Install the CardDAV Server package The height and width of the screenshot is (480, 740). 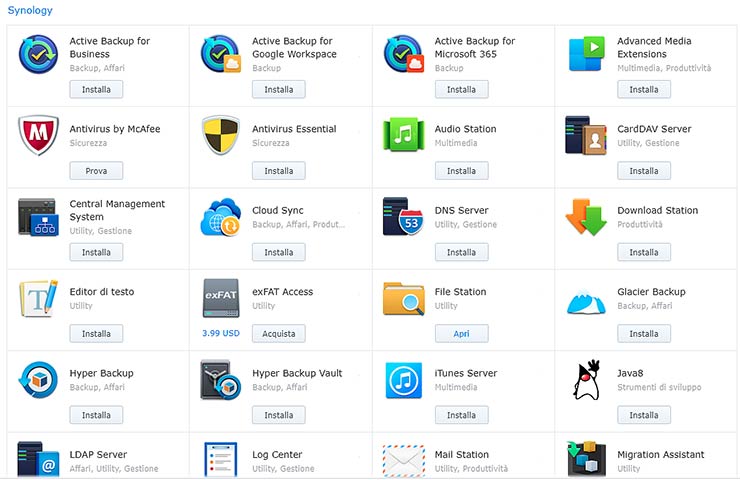click(644, 171)
